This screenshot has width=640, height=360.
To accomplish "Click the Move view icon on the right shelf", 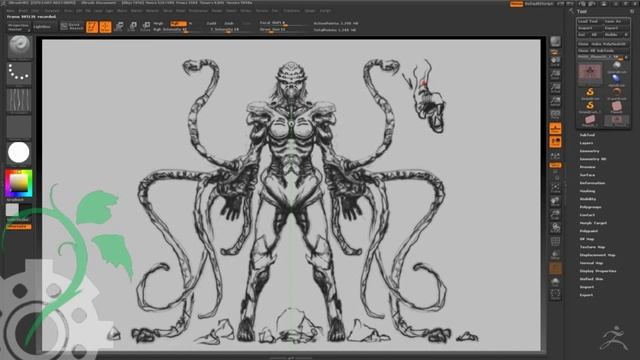I will 555,201.
